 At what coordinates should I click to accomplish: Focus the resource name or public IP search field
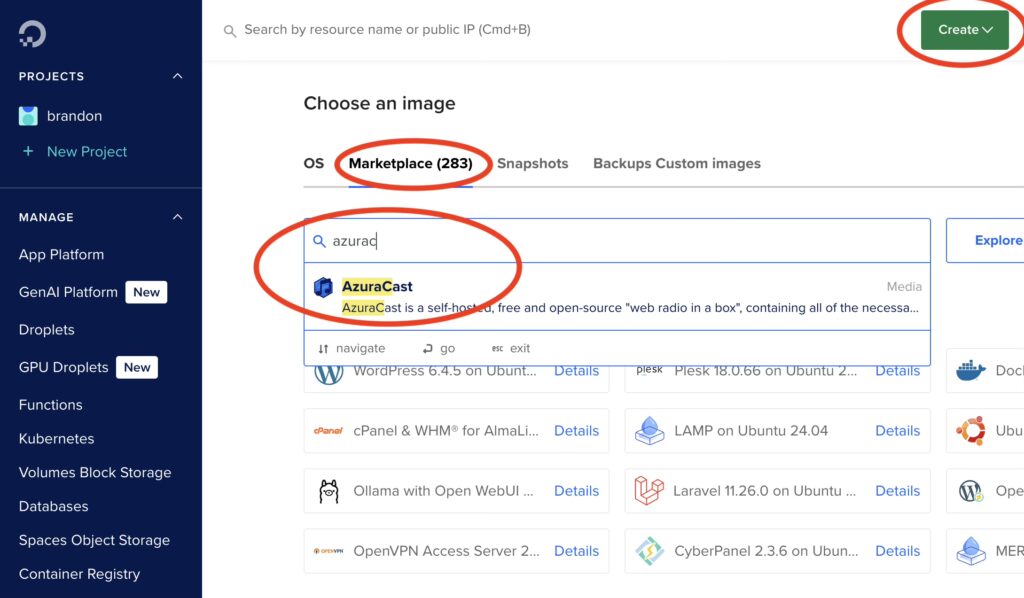(x=387, y=30)
